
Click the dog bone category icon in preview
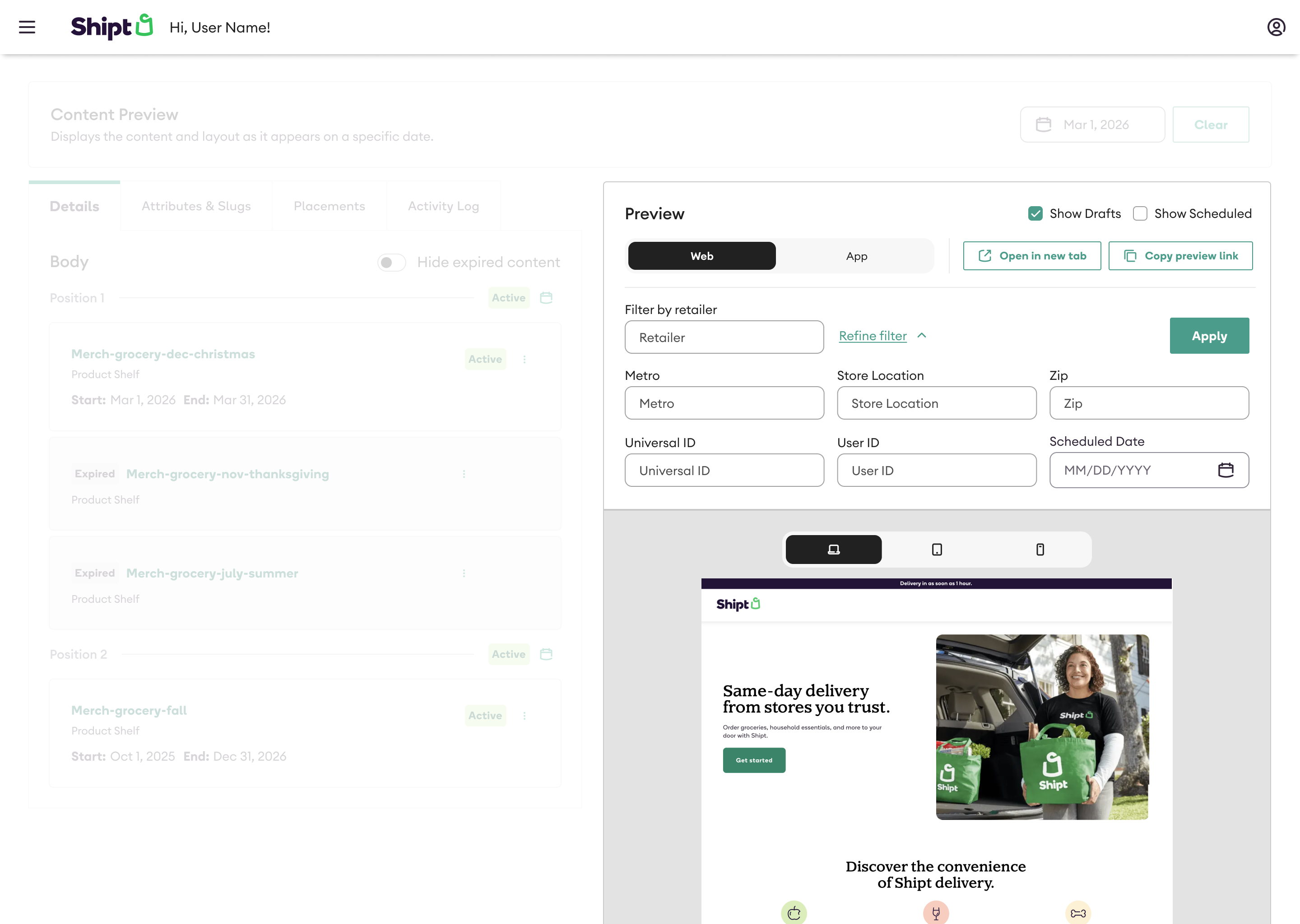pyautogui.click(x=1078, y=913)
